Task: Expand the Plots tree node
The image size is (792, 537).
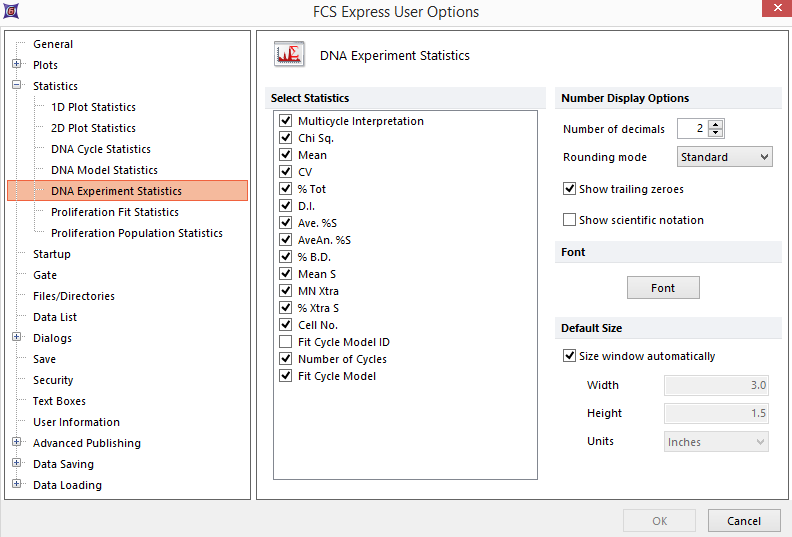Action: pyautogui.click(x=17, y=65)
